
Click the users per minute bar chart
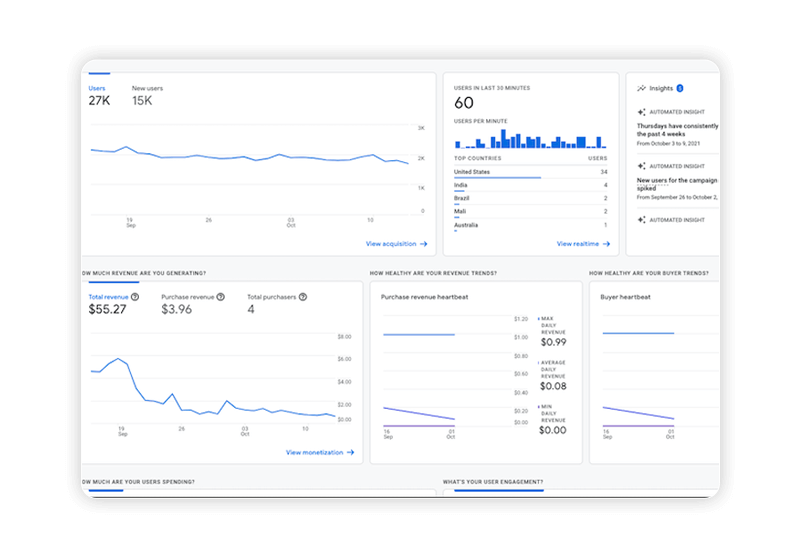(x=531, y=138)
